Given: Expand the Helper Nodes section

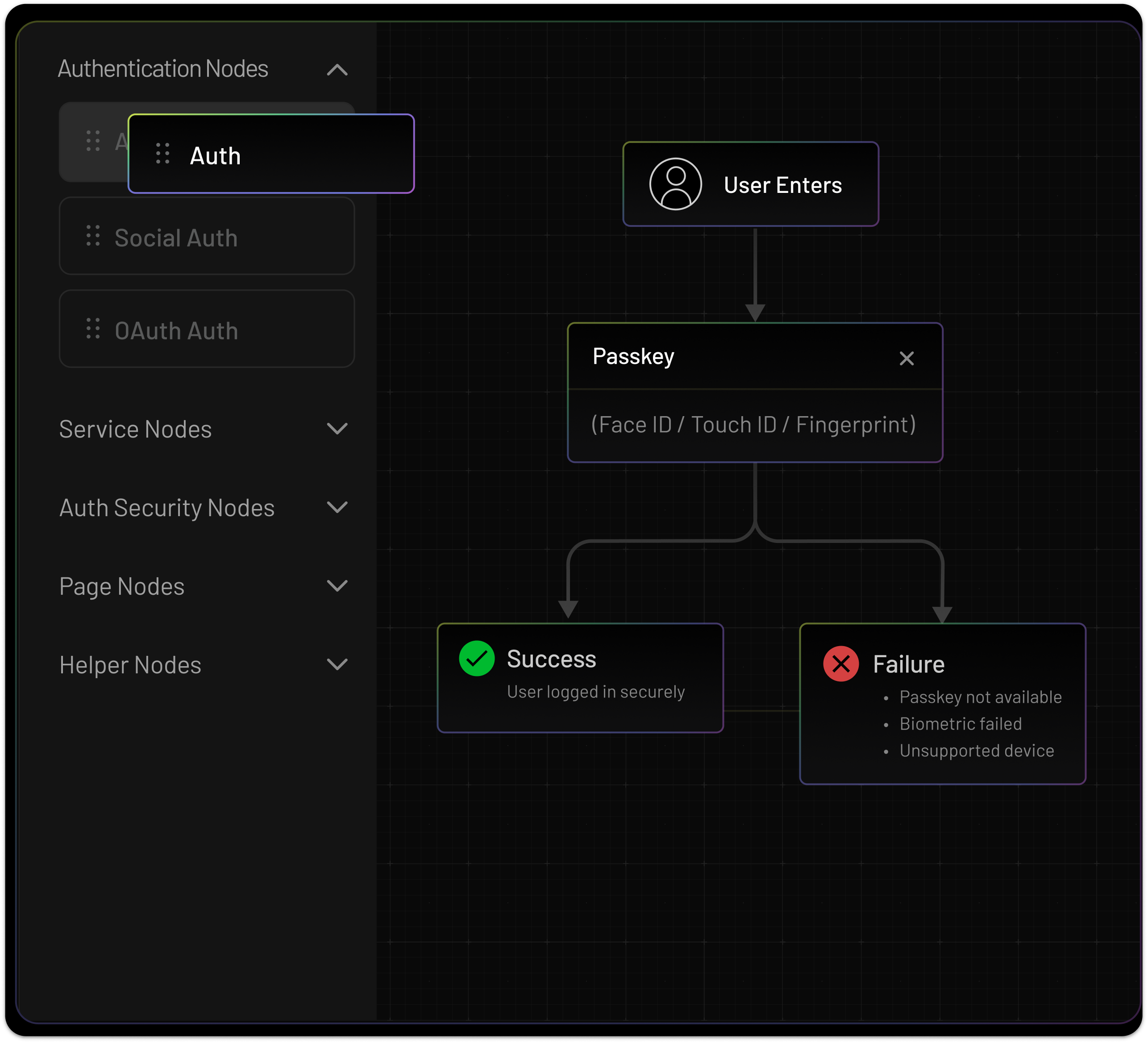Looking at the screenshot, I should click(x=337, y=664).
